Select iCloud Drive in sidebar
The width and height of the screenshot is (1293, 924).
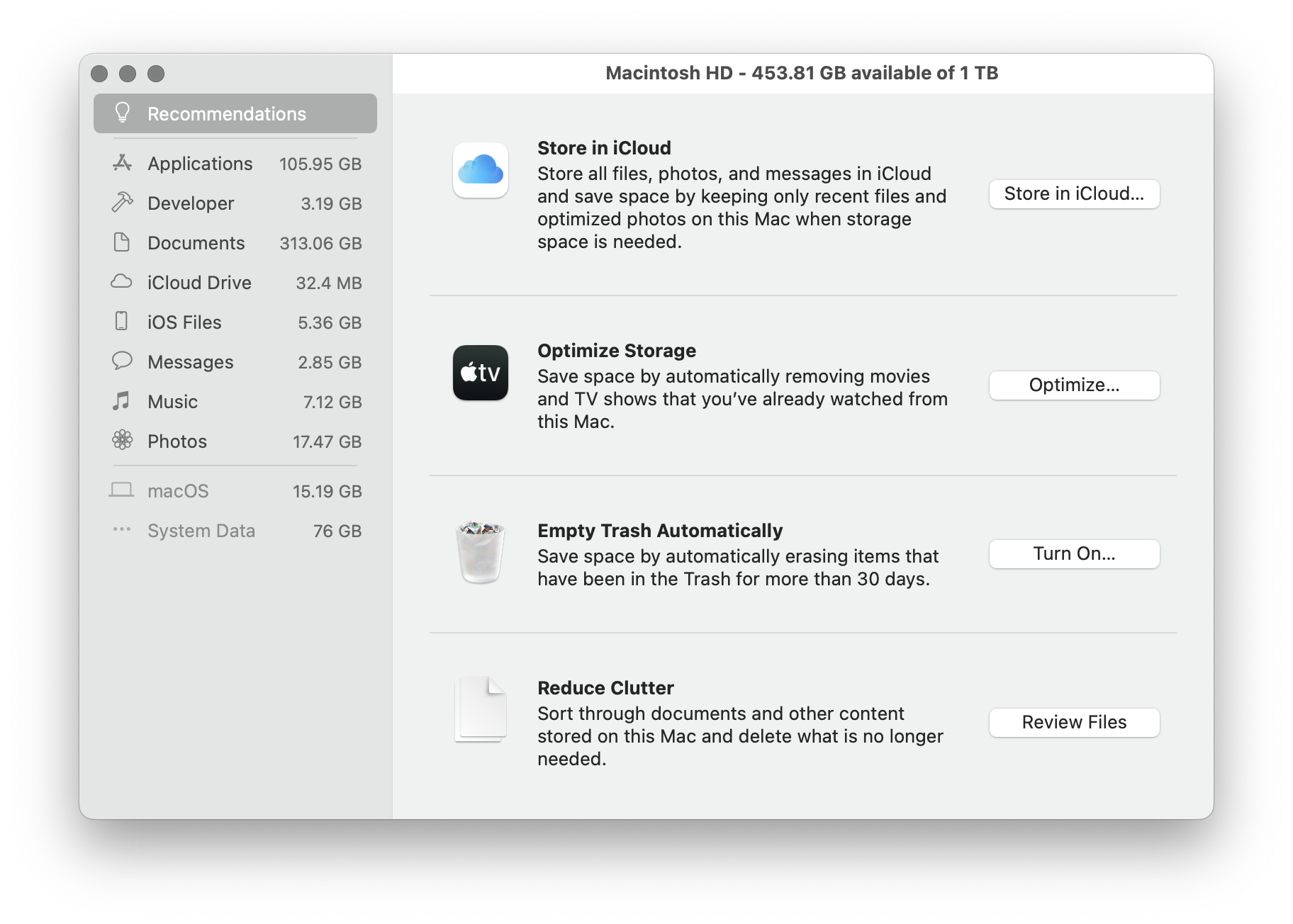235,283
